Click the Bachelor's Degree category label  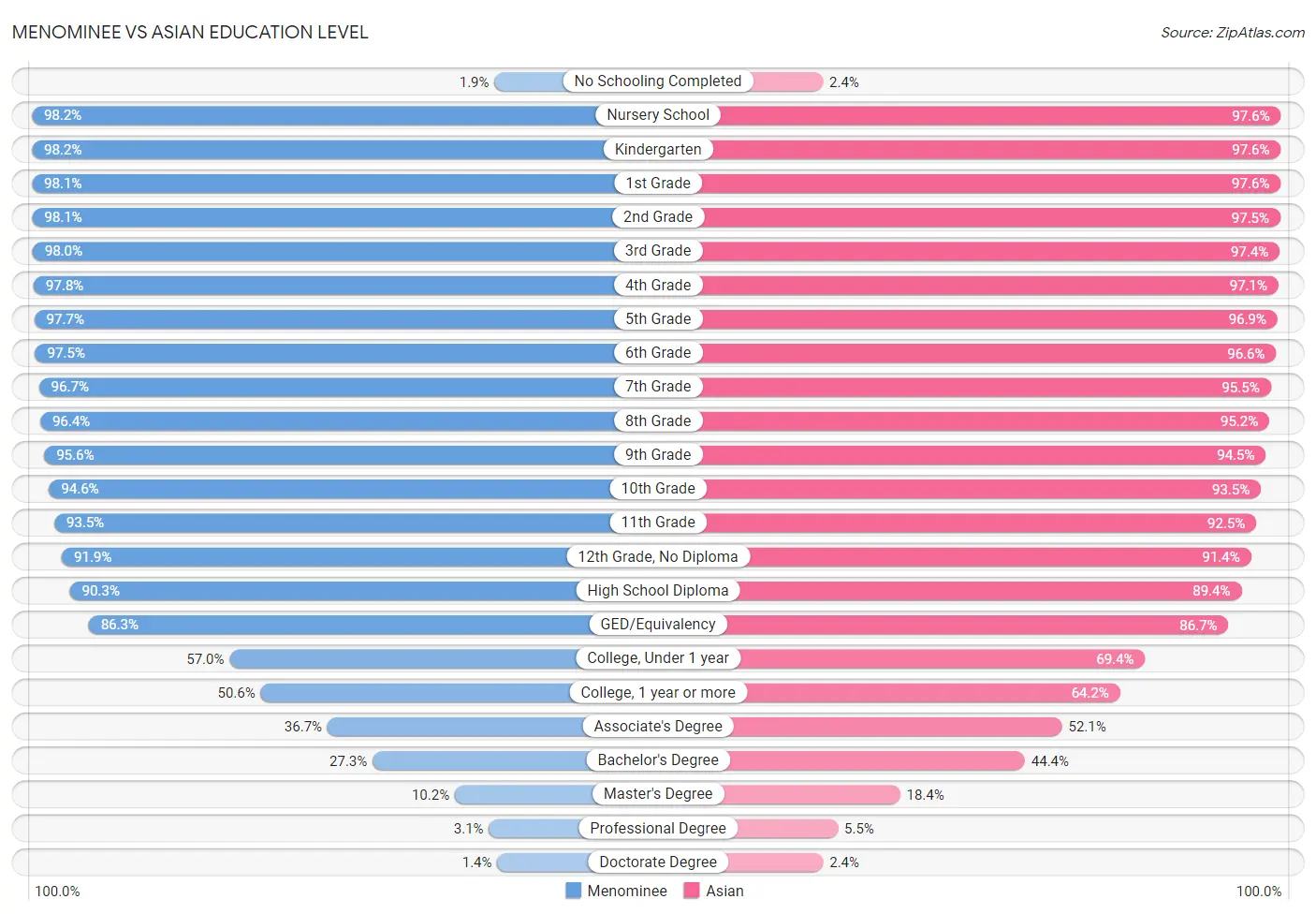click(x=658, y=760)
